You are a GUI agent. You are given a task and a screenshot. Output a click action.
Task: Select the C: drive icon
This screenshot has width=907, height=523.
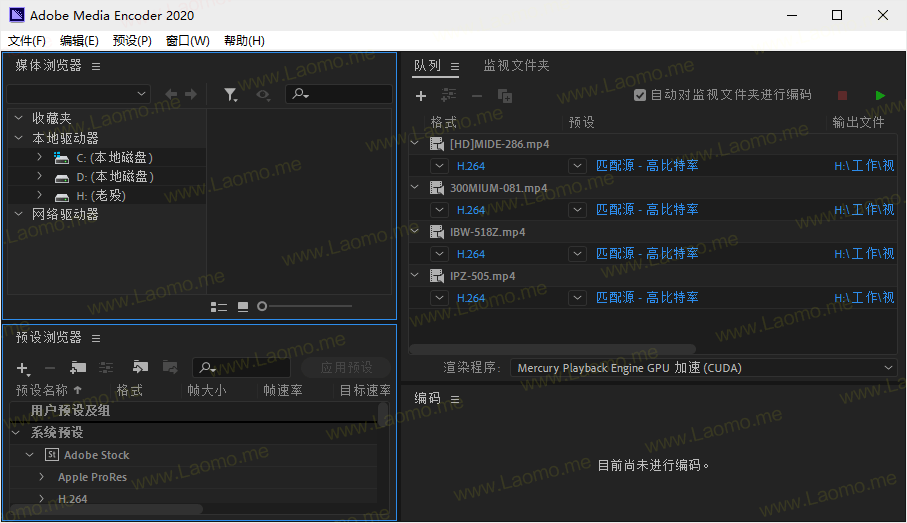(61, 157)
